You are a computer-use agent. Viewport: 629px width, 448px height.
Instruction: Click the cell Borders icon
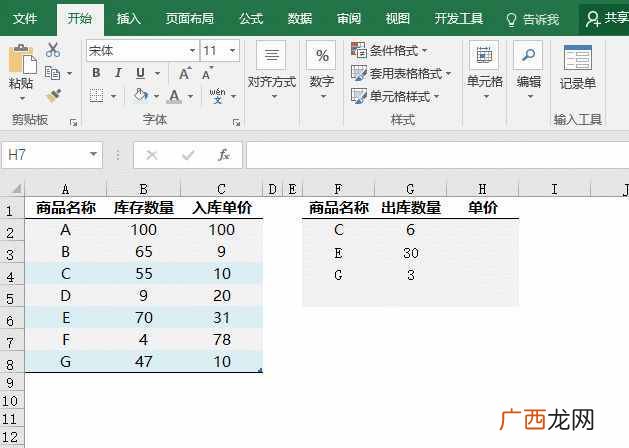click(x=97, y=96)
